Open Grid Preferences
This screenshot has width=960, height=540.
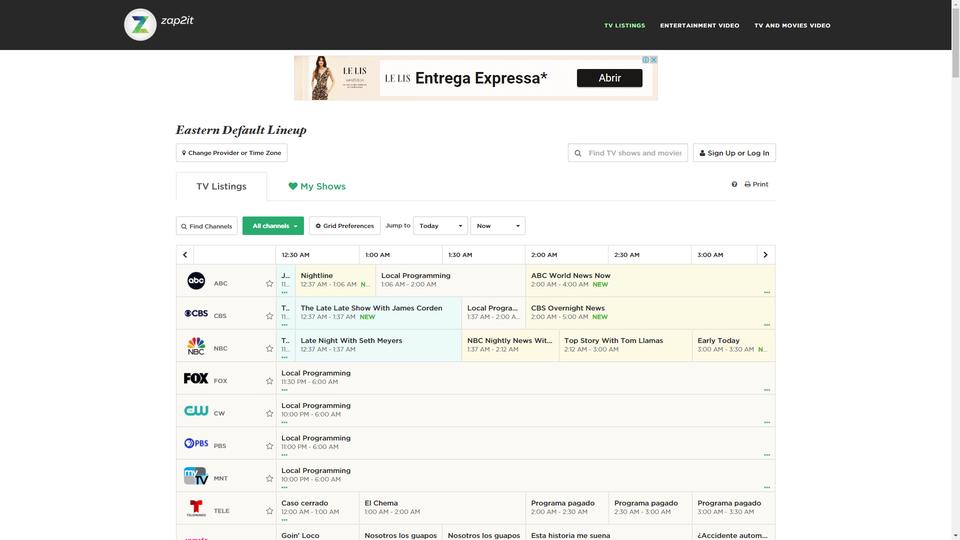[345, 226]
